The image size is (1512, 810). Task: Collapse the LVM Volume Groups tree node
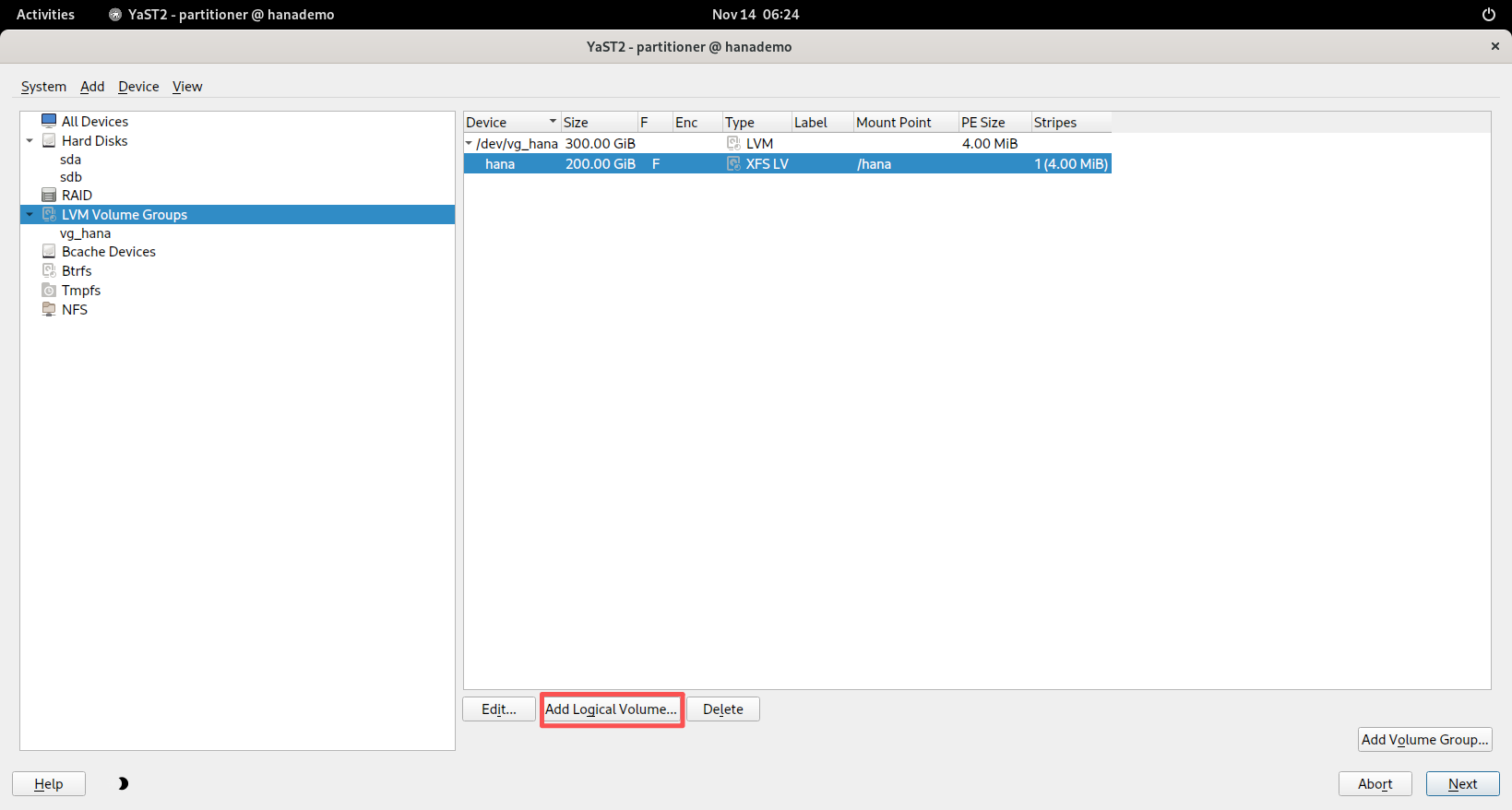[x=30, y=215]
